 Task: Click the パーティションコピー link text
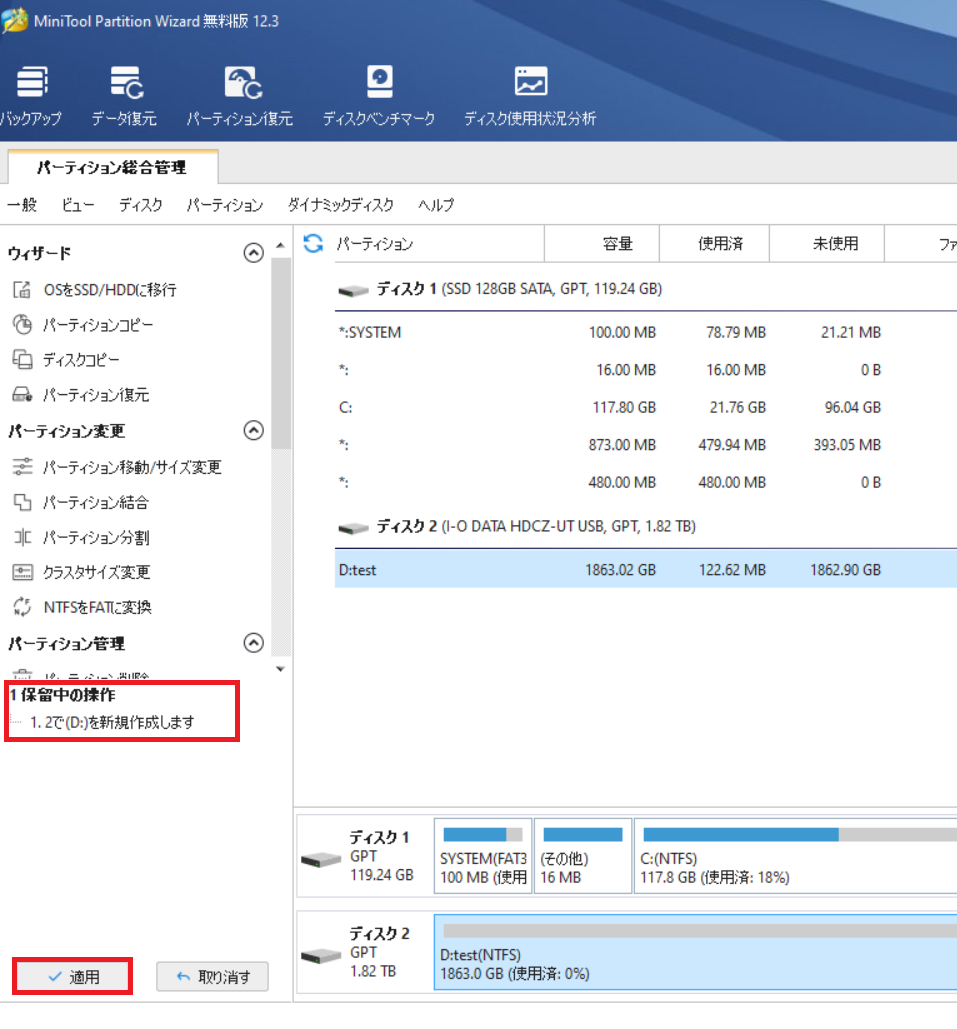pos(98,324)
